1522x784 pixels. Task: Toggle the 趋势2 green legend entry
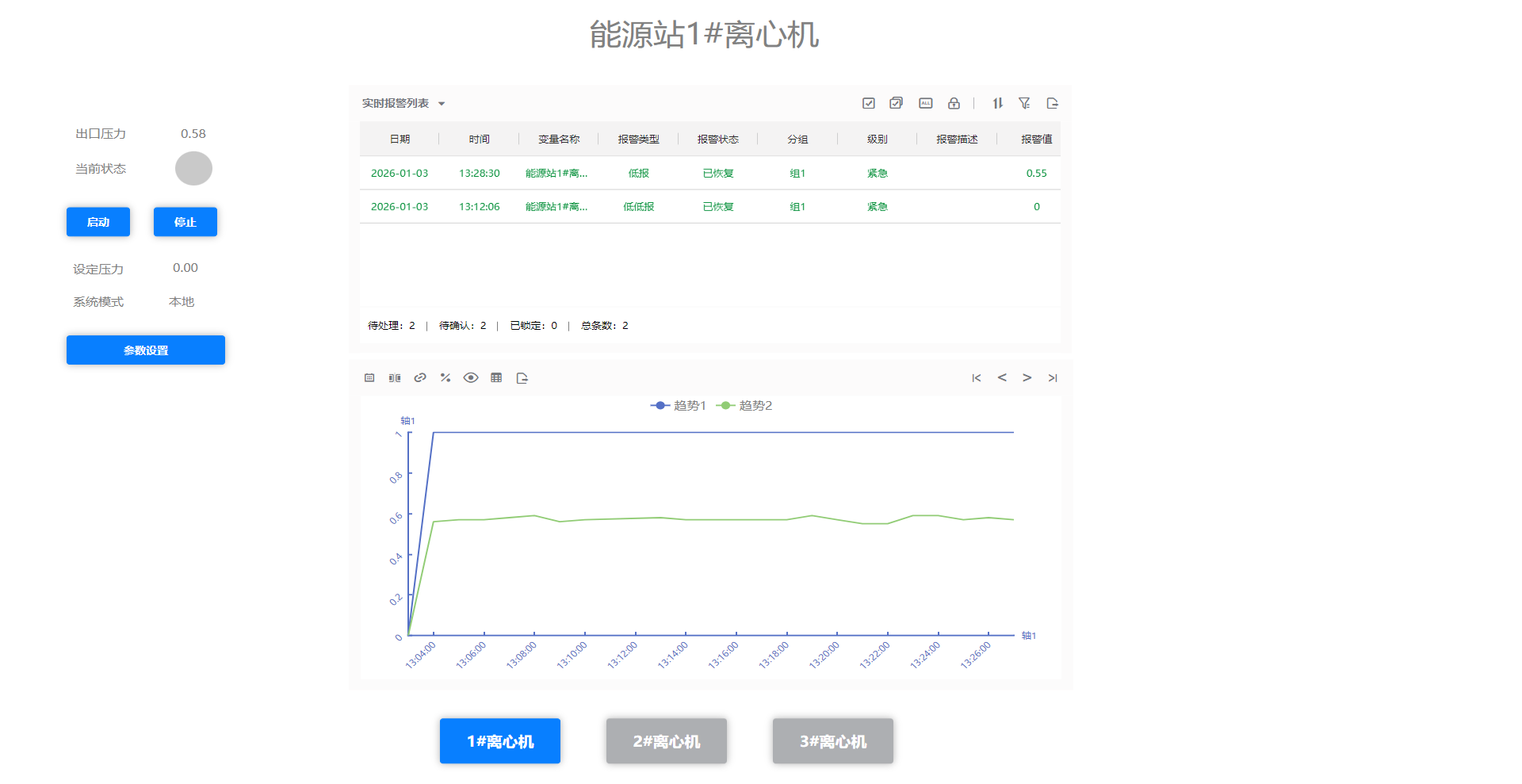(x=744, y=406)
